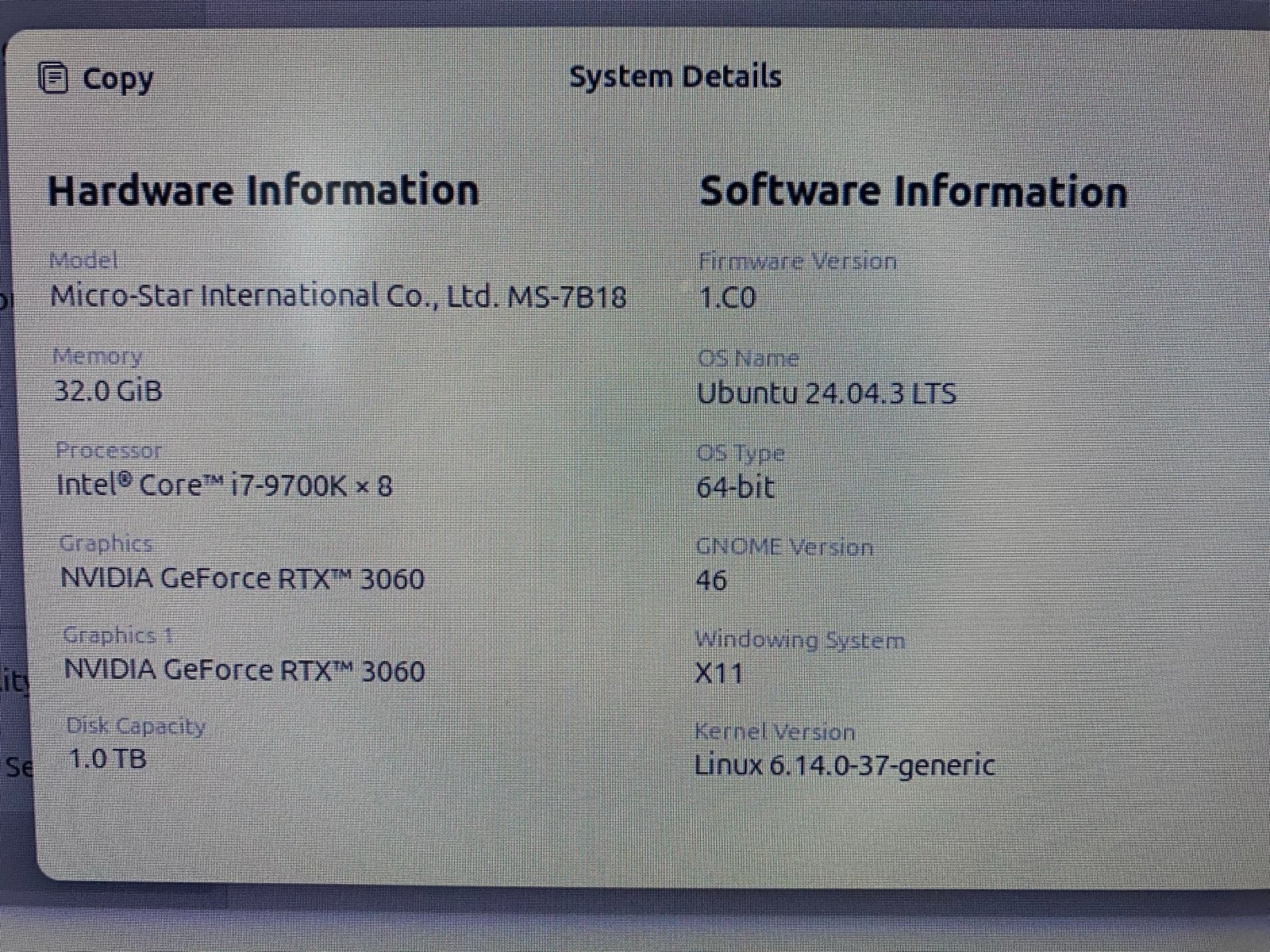Click the Disk Capacity label
This screenshot has width=1270, height=952.
tap(136, 726)
